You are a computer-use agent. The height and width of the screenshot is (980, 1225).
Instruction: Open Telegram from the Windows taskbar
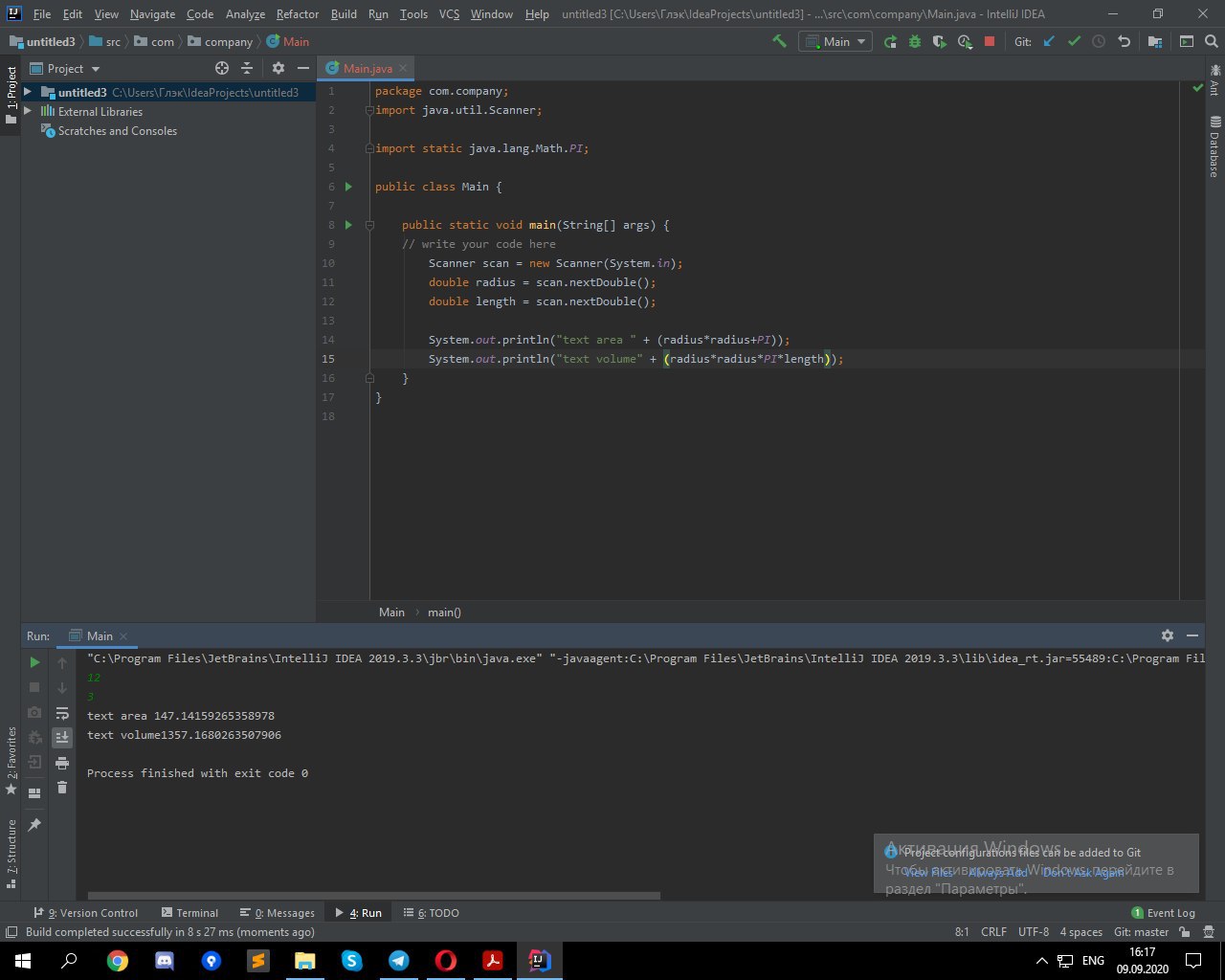[x=399, y=960]
